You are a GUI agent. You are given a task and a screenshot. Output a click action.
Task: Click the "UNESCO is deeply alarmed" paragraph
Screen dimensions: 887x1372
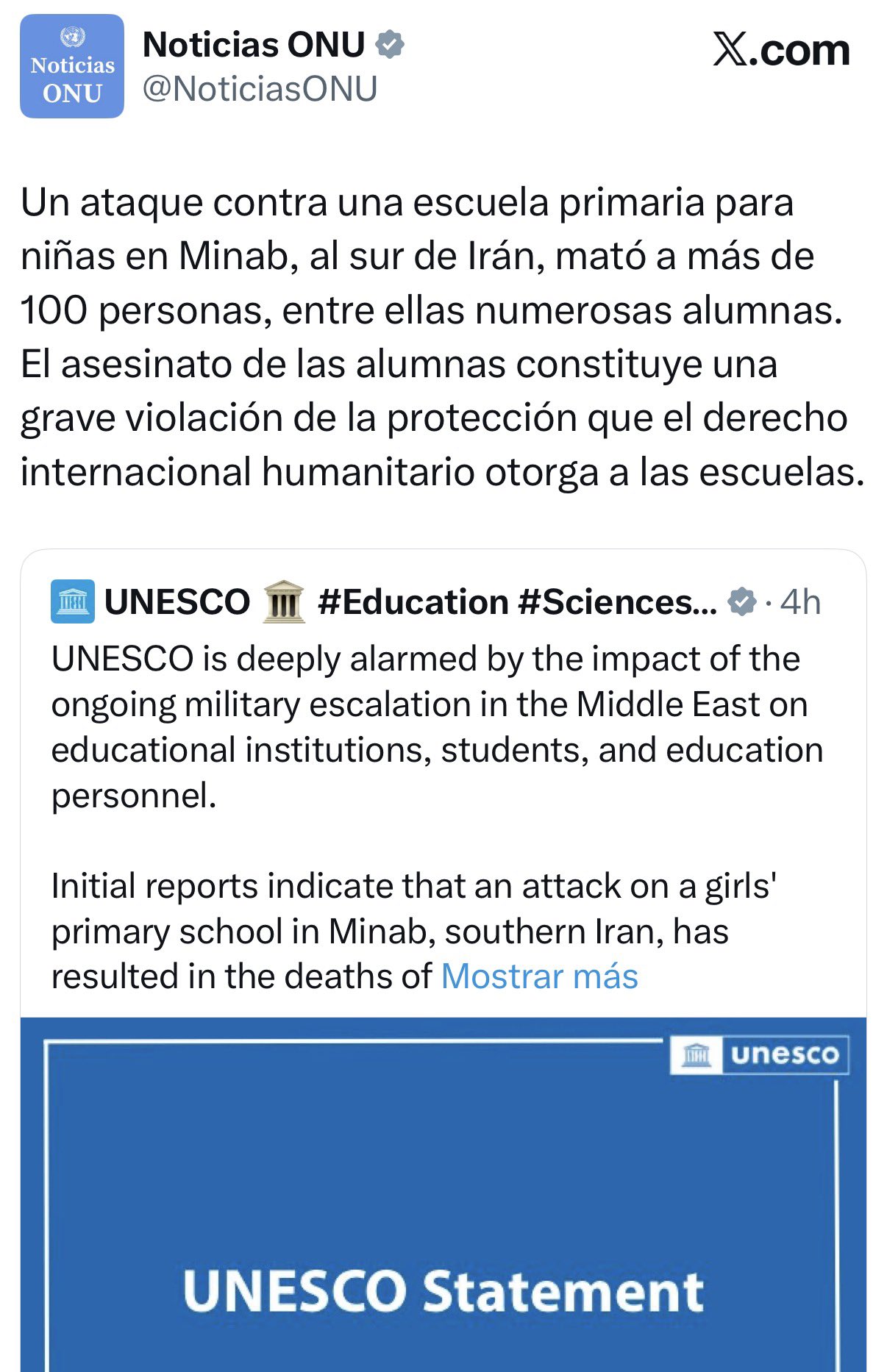[x=437, y=726]
